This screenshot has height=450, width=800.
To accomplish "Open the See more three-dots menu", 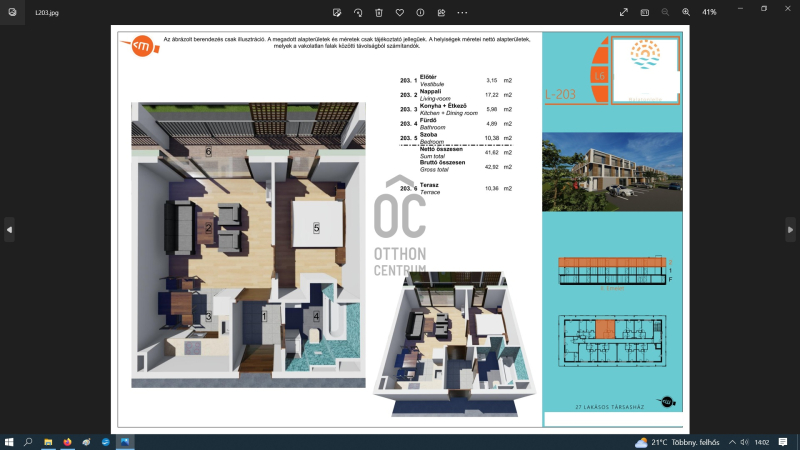I will coord(462,12).
